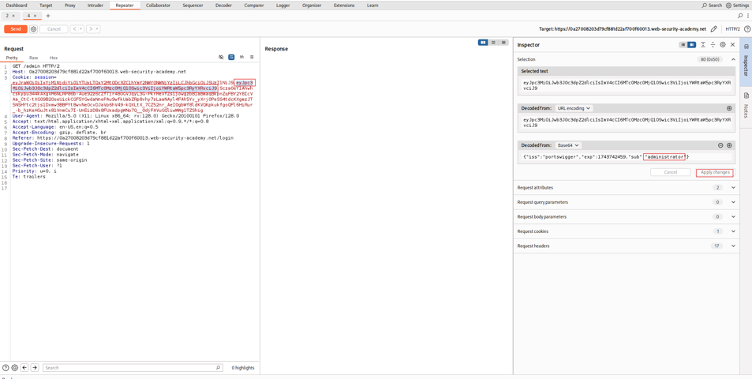Add a new Repeater tab

tap(48, 16)
